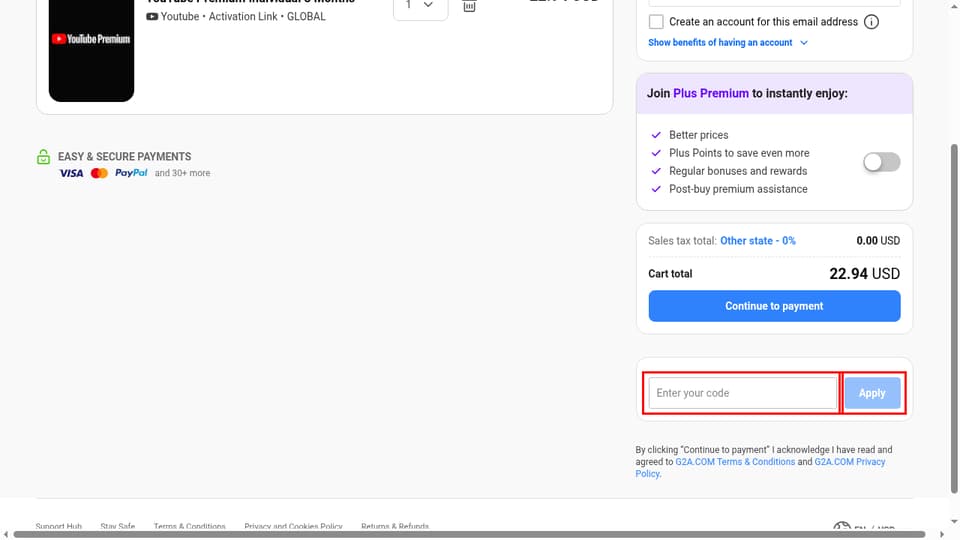The image size is (960, 540).
Task: Tick Create an account for this email
Action: pos(656,22)
